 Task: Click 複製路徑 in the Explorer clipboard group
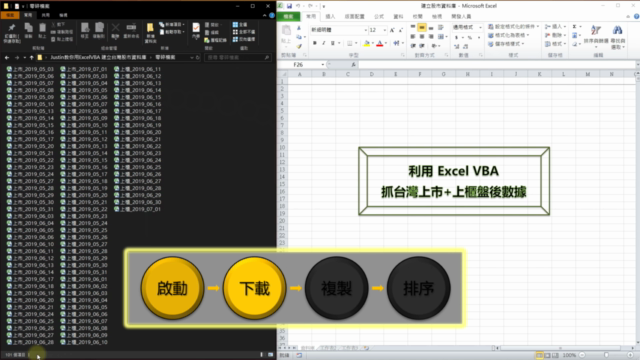pos(62,32)
